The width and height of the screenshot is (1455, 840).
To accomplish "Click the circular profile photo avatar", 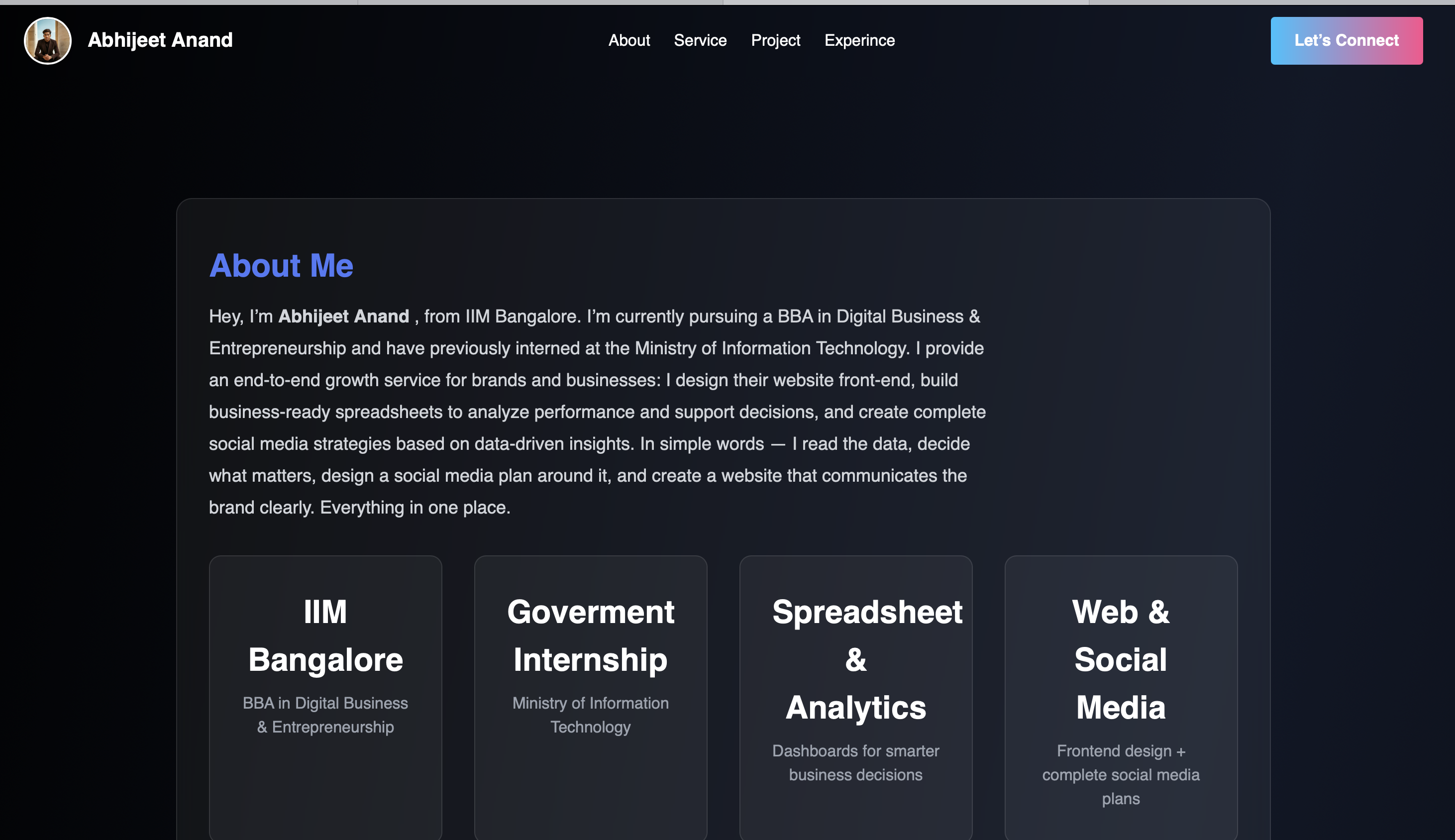I will point(47,40).
